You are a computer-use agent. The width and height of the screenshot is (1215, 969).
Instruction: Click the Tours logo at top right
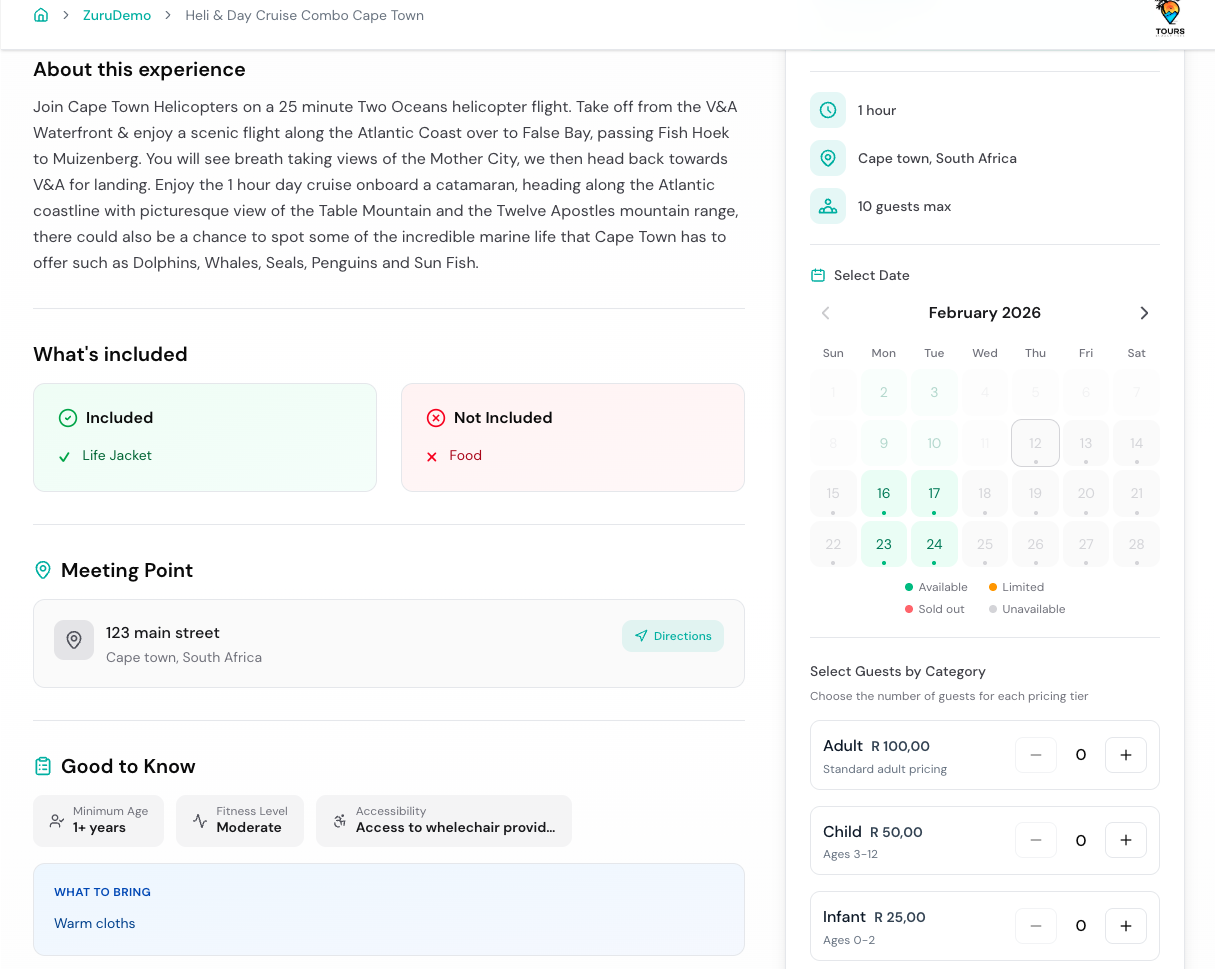click(x=1168, y=17)
